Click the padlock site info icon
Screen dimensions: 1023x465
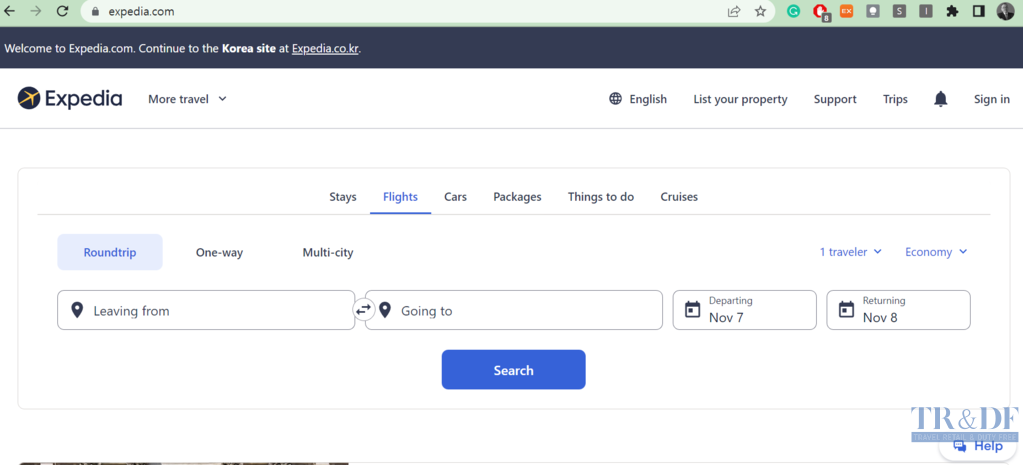click(96, 11)
